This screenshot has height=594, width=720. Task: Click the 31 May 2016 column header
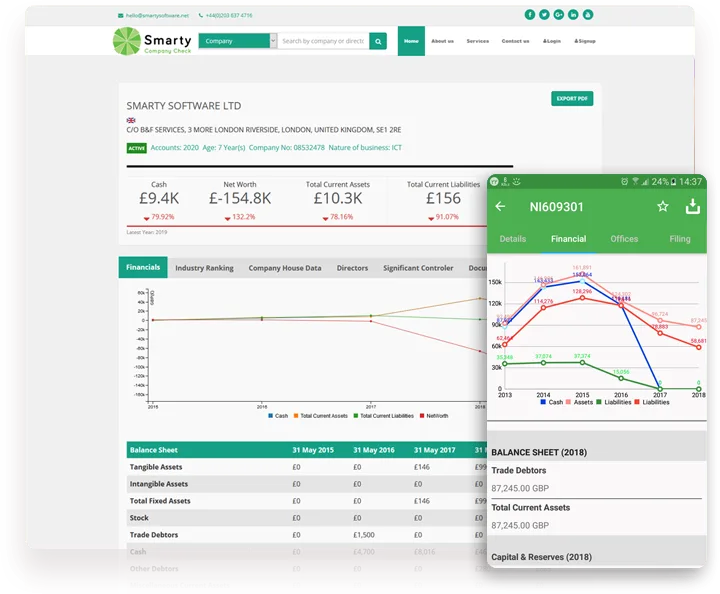(x=374, y=450)
